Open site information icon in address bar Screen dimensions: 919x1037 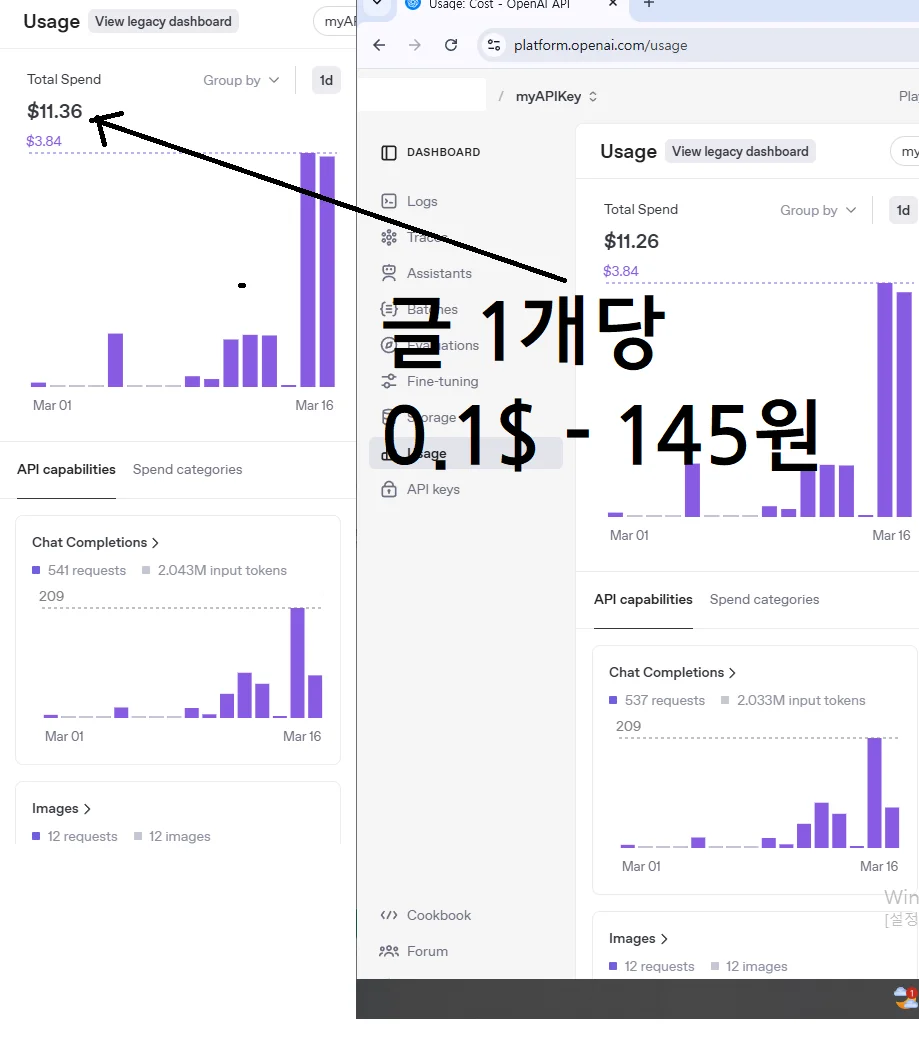[494, 45]
